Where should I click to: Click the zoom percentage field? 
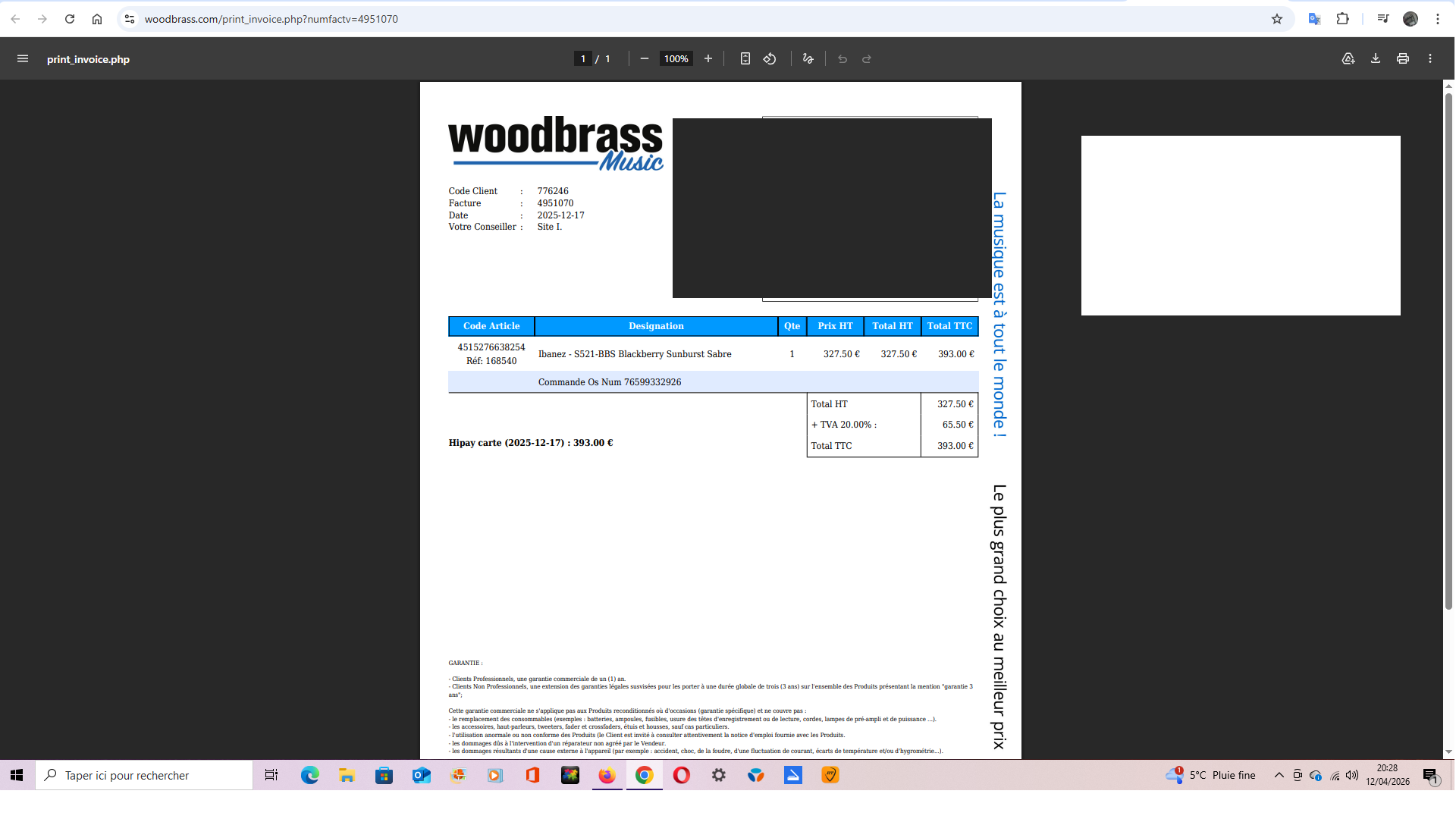click(x=676, y=58)
